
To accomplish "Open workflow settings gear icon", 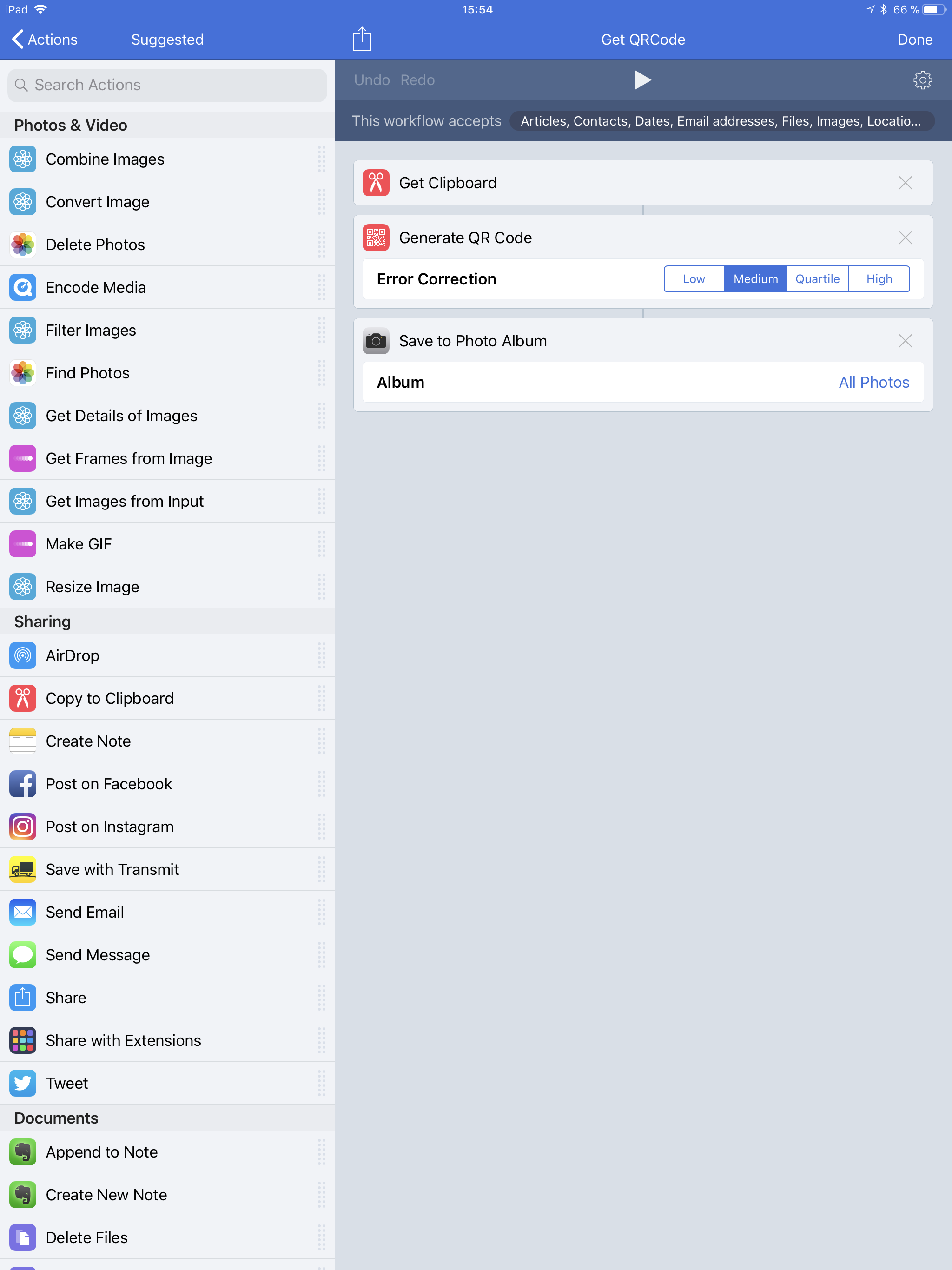I will tap(922, 80).
